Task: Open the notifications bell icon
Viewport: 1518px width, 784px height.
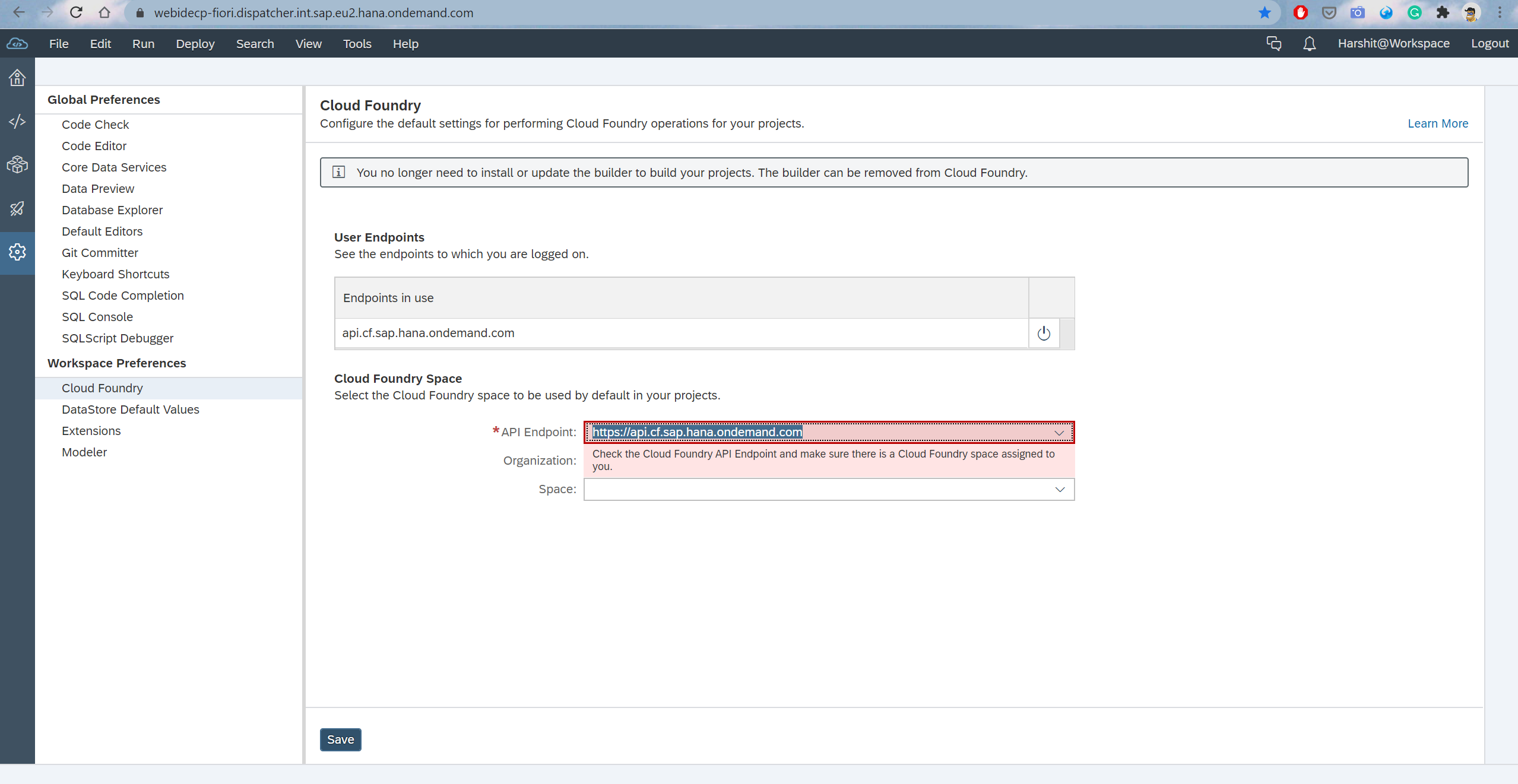Action: 1308,43
